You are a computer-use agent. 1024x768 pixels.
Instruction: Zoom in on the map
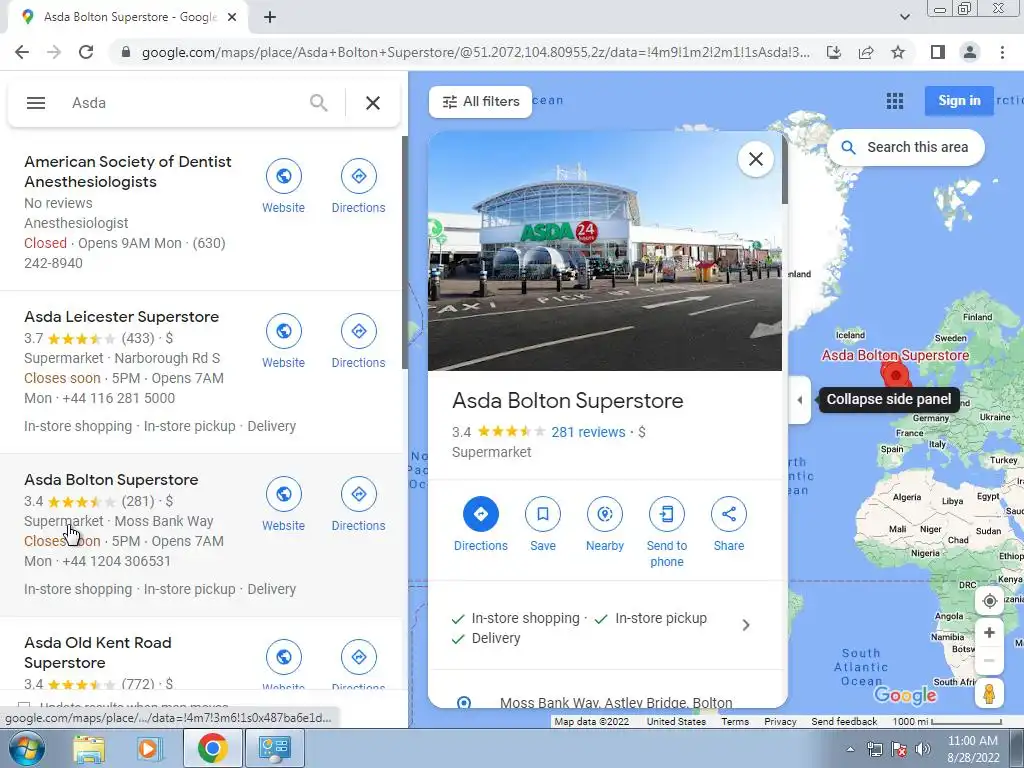coord(989,632)
